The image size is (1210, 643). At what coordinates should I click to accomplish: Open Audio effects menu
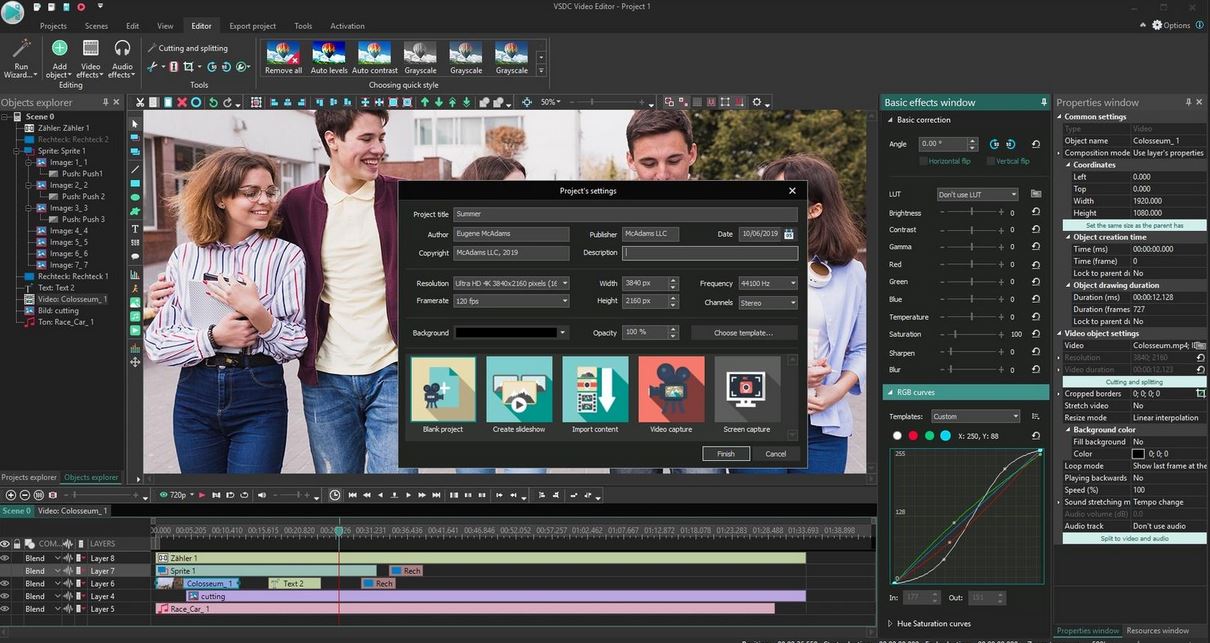coord(122,58)
